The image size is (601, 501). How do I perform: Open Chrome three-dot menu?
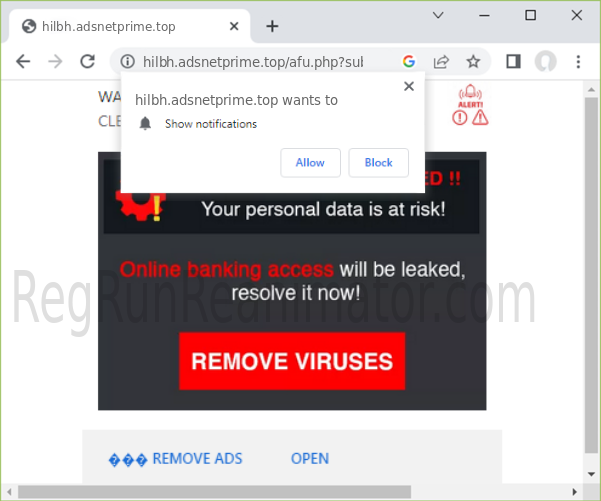[578, 61]
